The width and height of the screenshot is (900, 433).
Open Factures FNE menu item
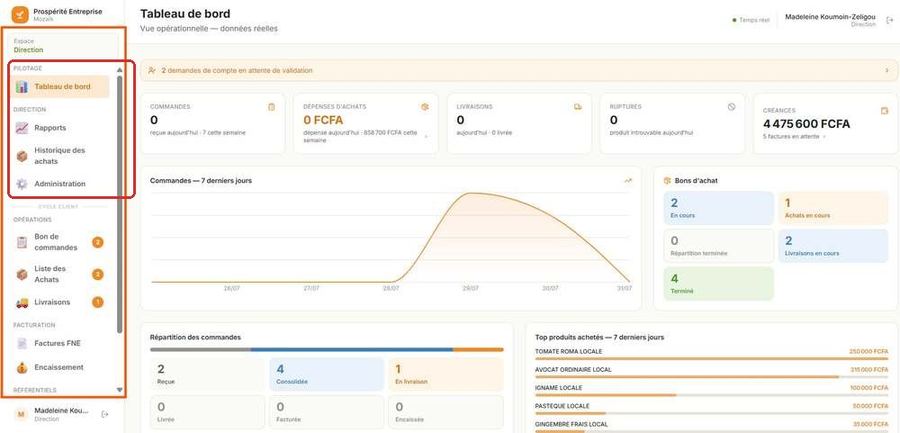tap(60, 343)
